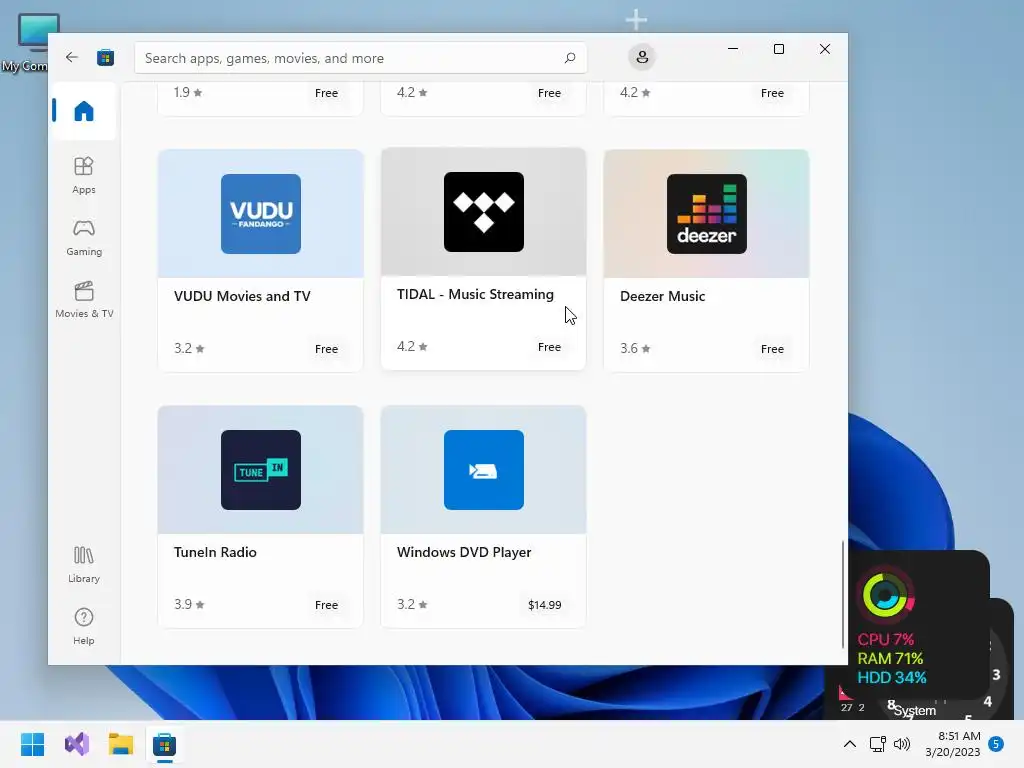Click the Windows DVD Player app icon
Screen dimensions: 1024x768
[x=483, y=470]
